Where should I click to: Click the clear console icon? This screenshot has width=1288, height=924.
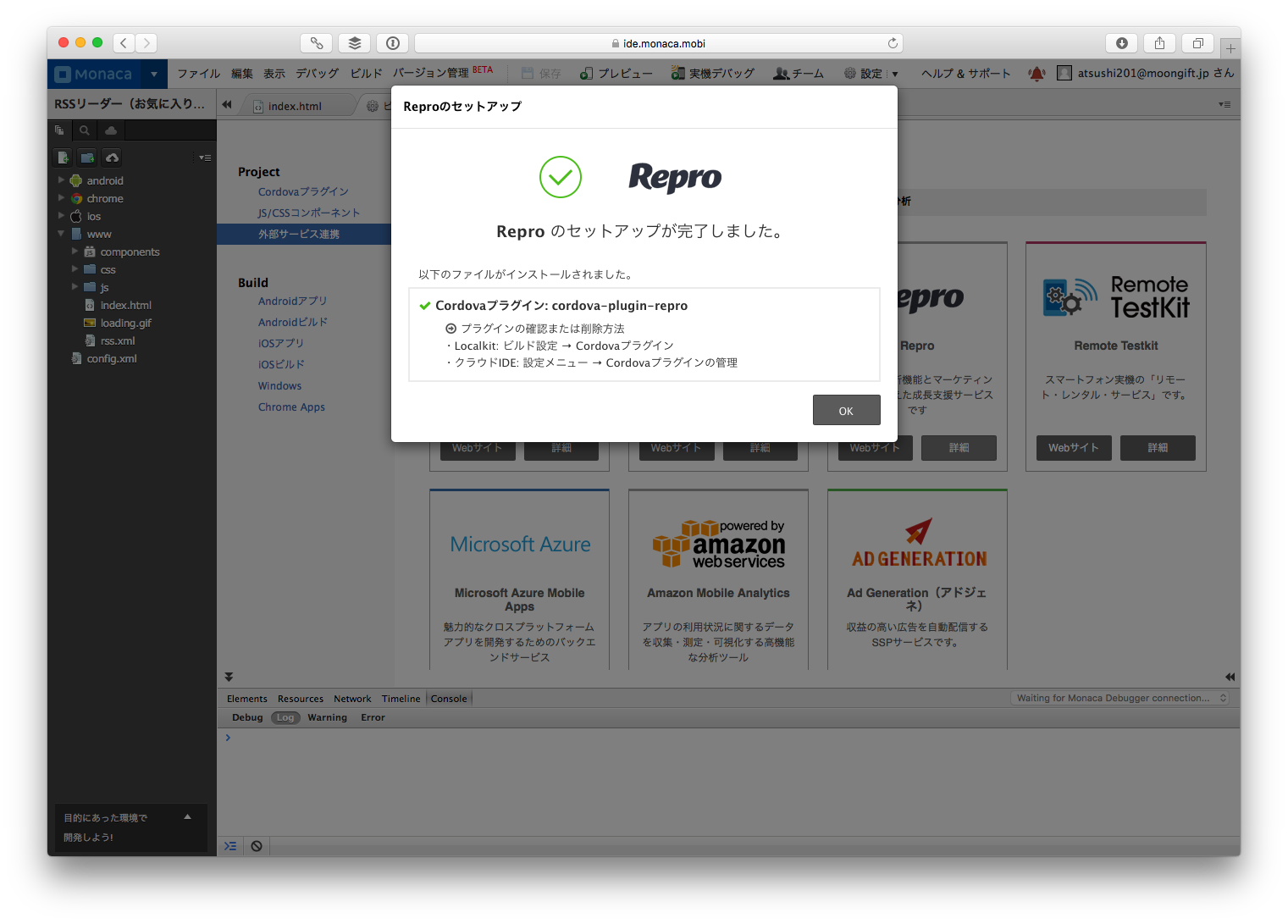click(x=257, y=846)
